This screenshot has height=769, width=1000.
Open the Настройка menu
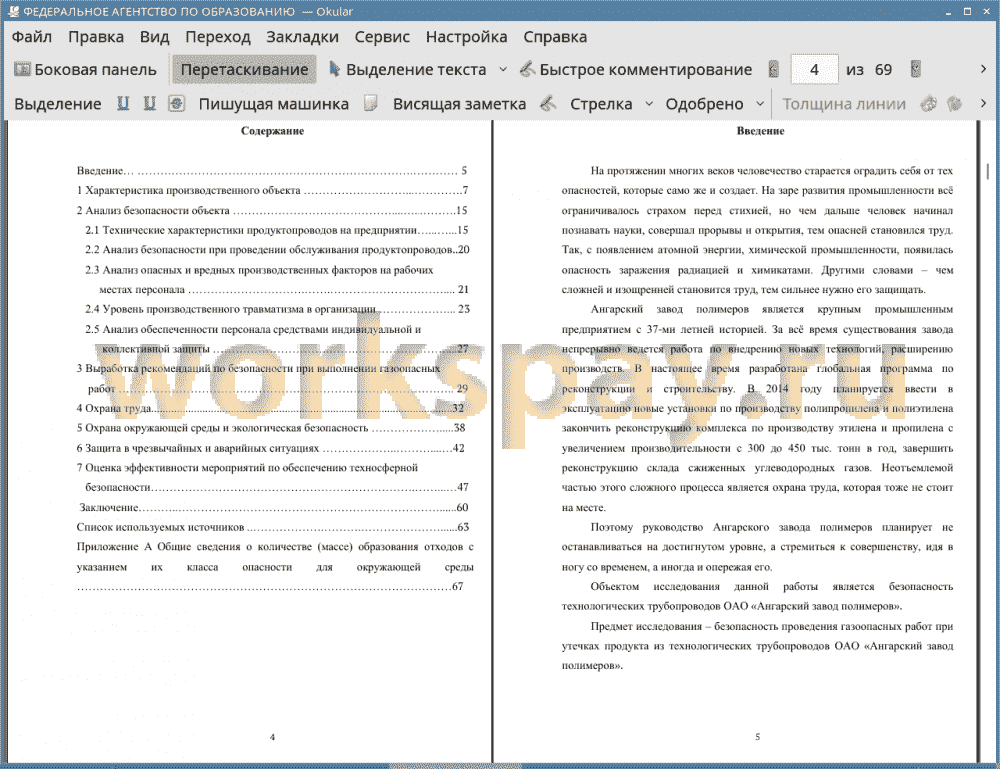point(466,37)
